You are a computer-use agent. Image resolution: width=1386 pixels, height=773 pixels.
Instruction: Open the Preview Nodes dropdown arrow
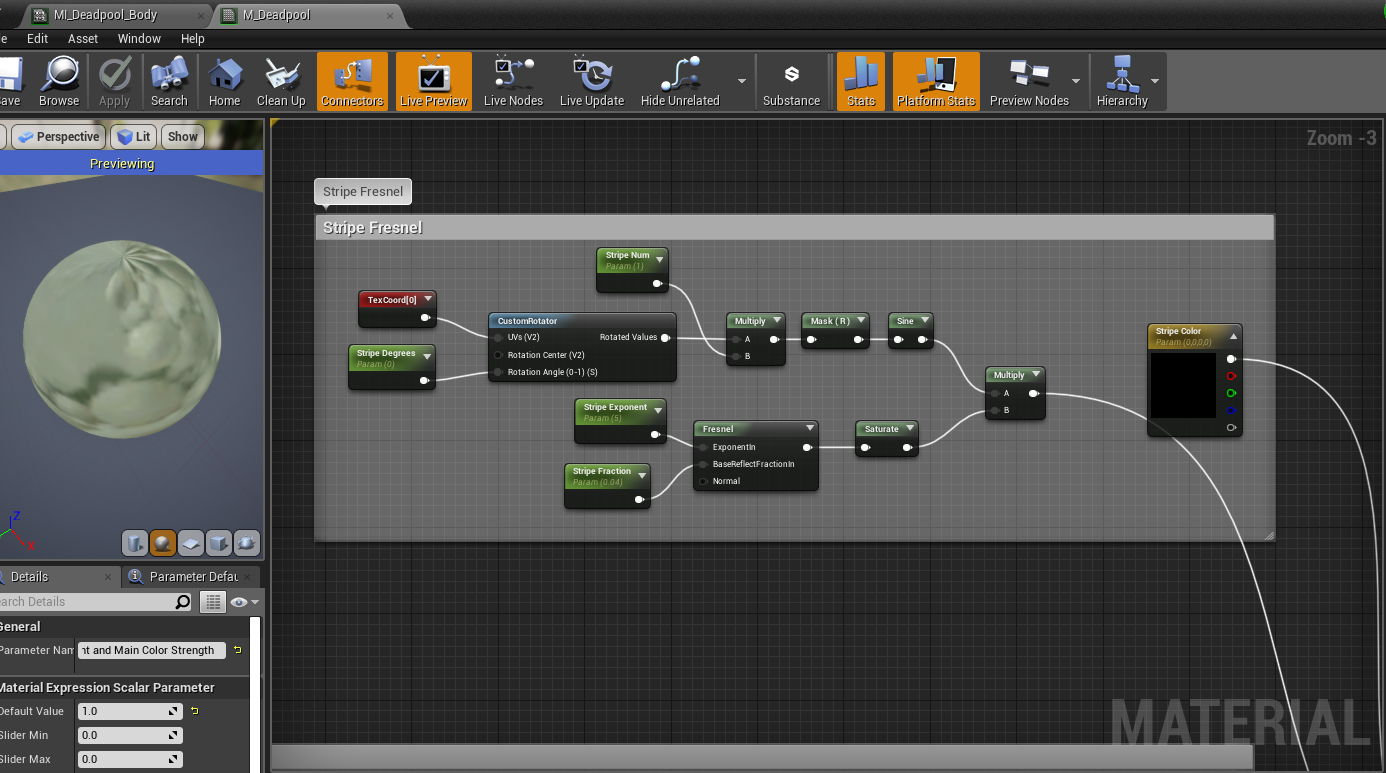[1076, 81]
